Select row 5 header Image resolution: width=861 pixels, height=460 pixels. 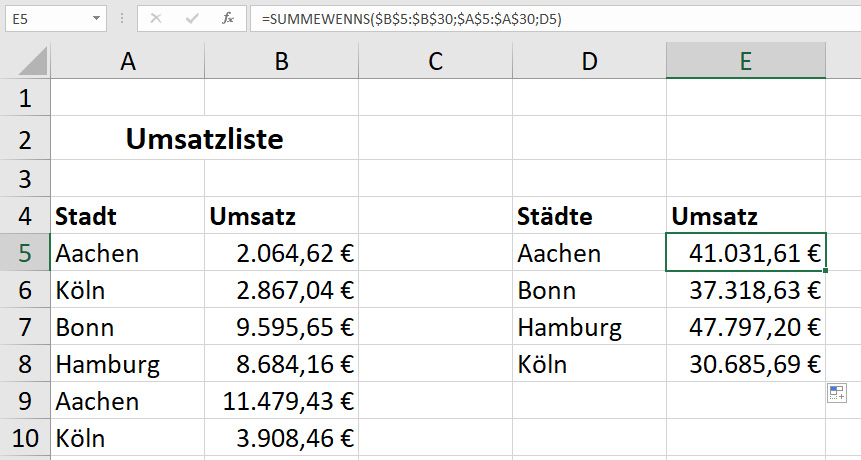click(x=25, y=253)
